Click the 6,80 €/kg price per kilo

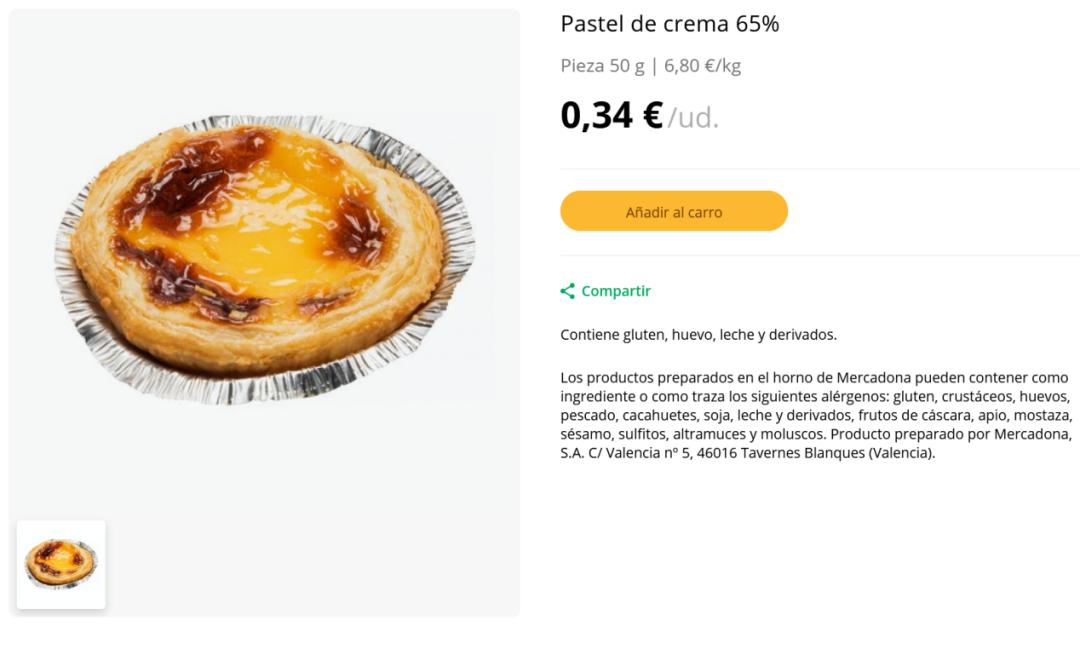point(702,66)
